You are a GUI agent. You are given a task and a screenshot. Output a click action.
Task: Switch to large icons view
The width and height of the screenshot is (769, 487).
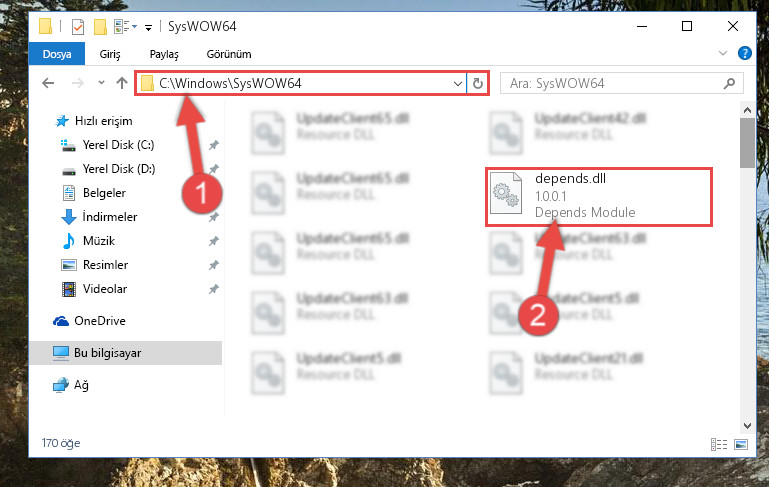[741, 444]
